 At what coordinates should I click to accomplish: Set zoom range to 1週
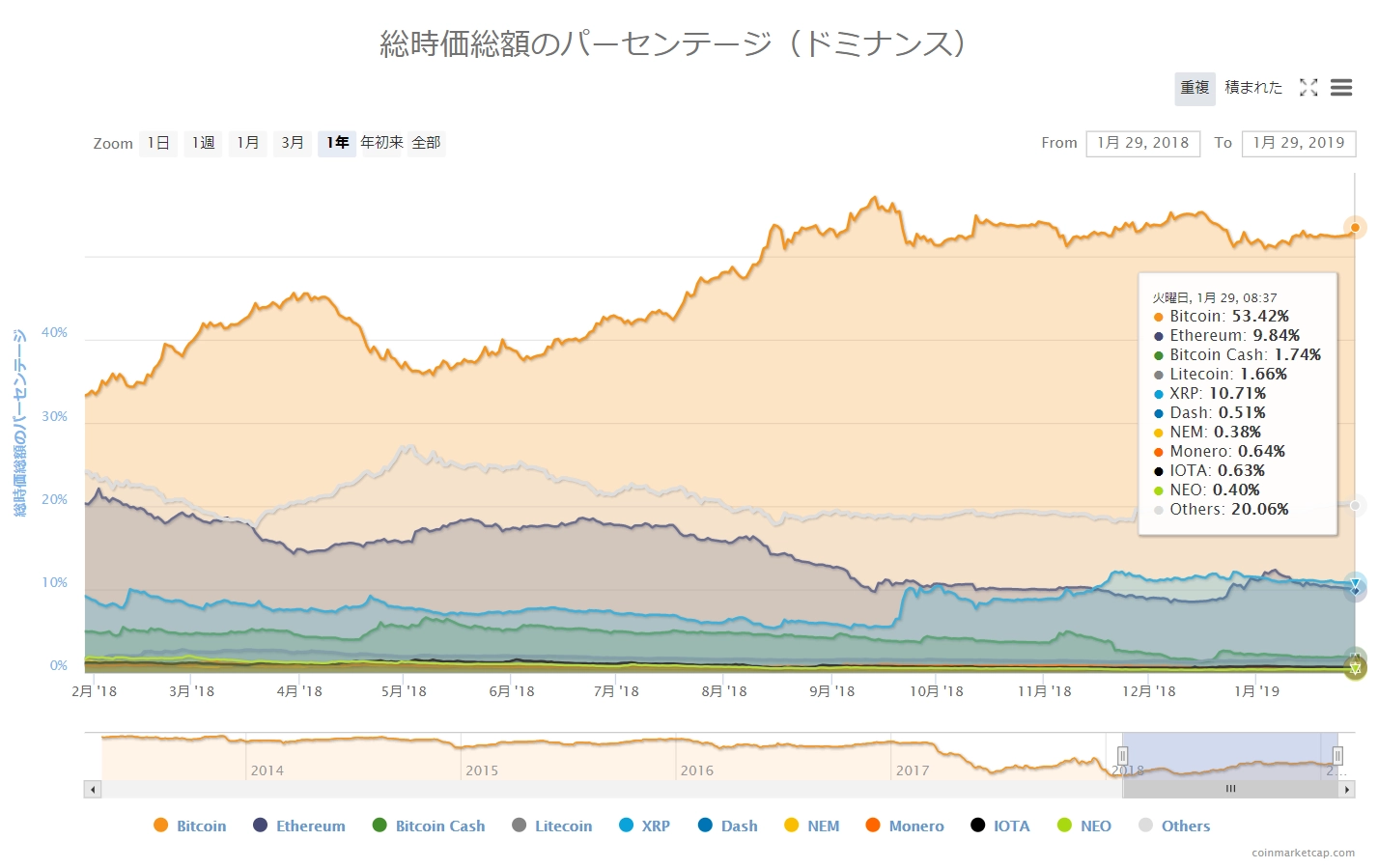[x=203, y=143]
